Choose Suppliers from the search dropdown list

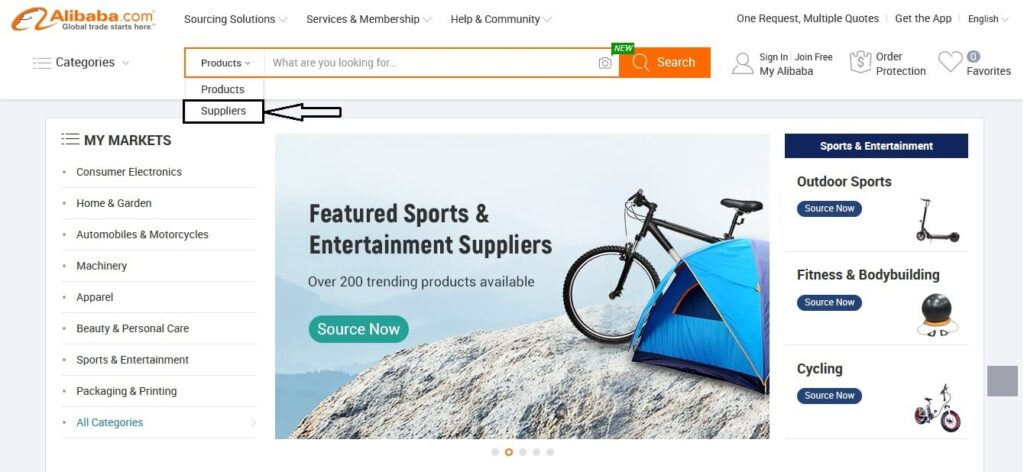(223, 111)
